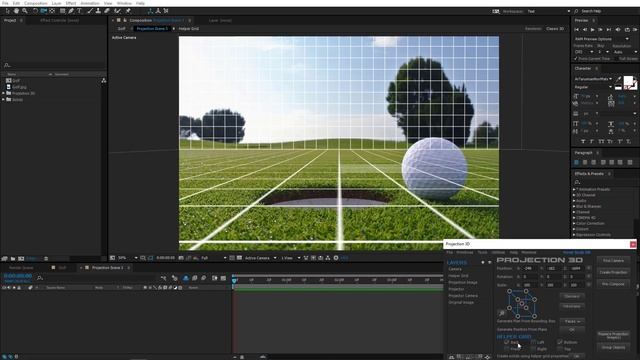Expand the Animation Presets effects category
Image resolution: width=640 pixels, height=360 pixels.
click(574, 189)
